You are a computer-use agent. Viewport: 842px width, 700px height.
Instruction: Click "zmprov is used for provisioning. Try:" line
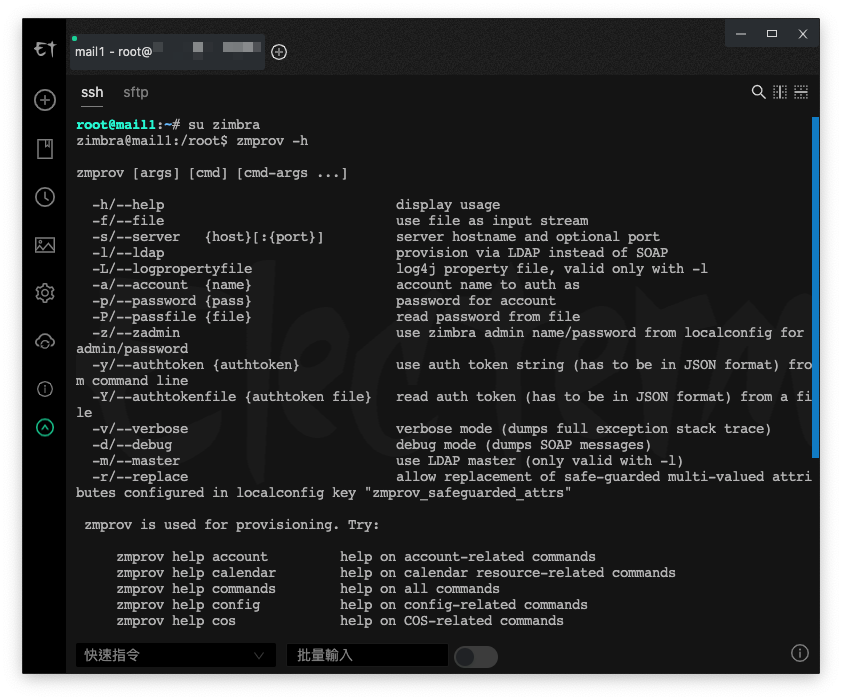232,524
